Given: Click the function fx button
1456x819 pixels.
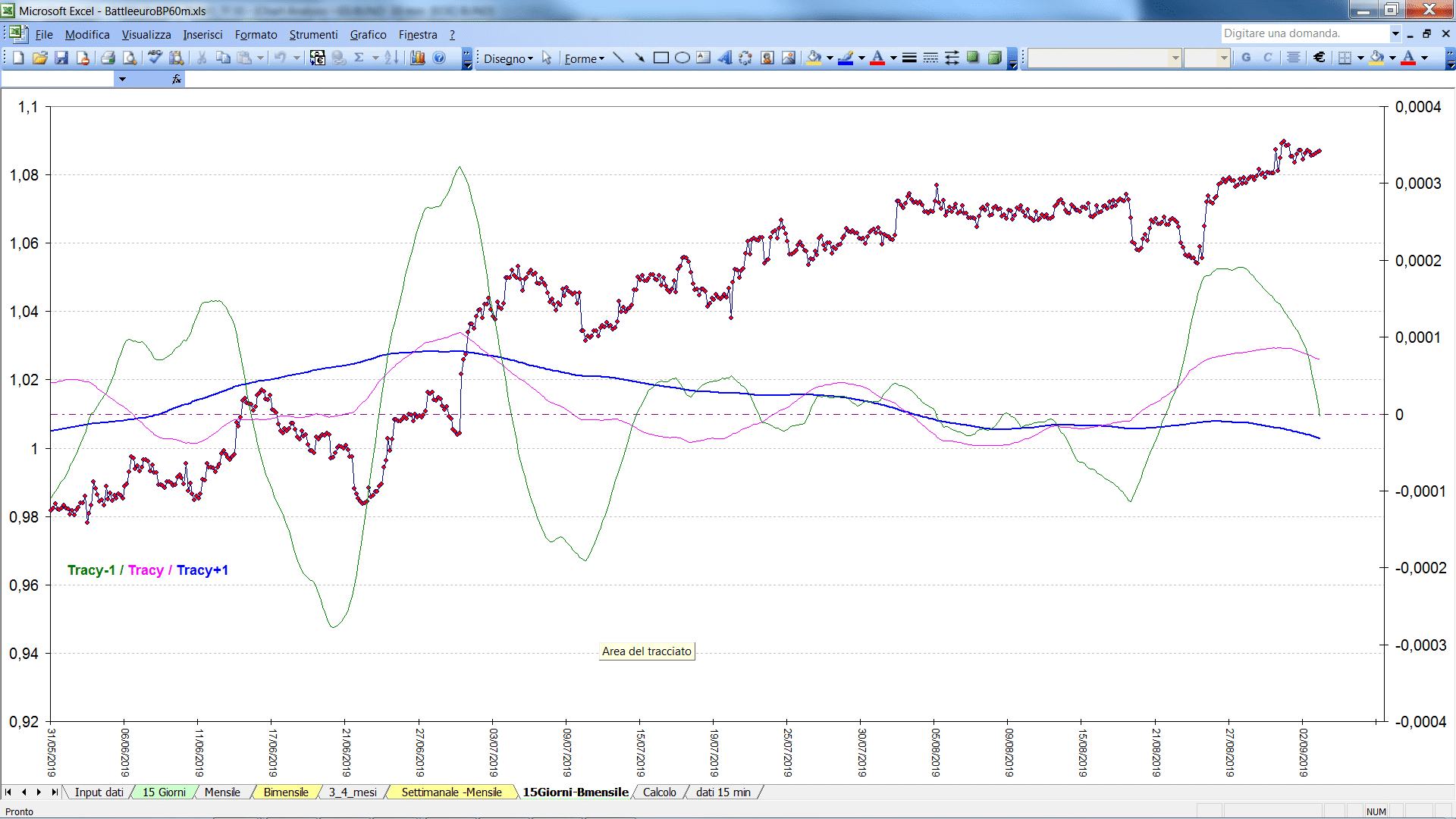Looking at the screenshot, I should [177, 79].
